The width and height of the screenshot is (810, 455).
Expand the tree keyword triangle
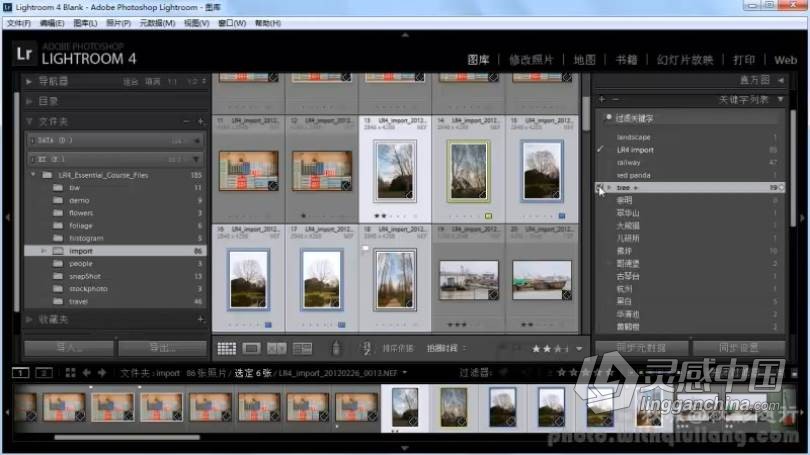coord(610,187)
